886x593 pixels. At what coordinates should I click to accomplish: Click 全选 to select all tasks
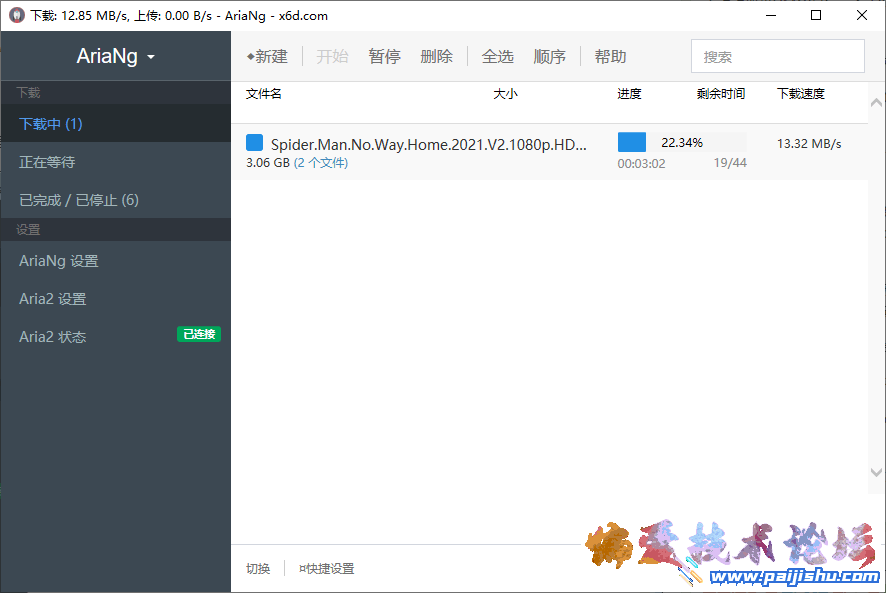497,57
